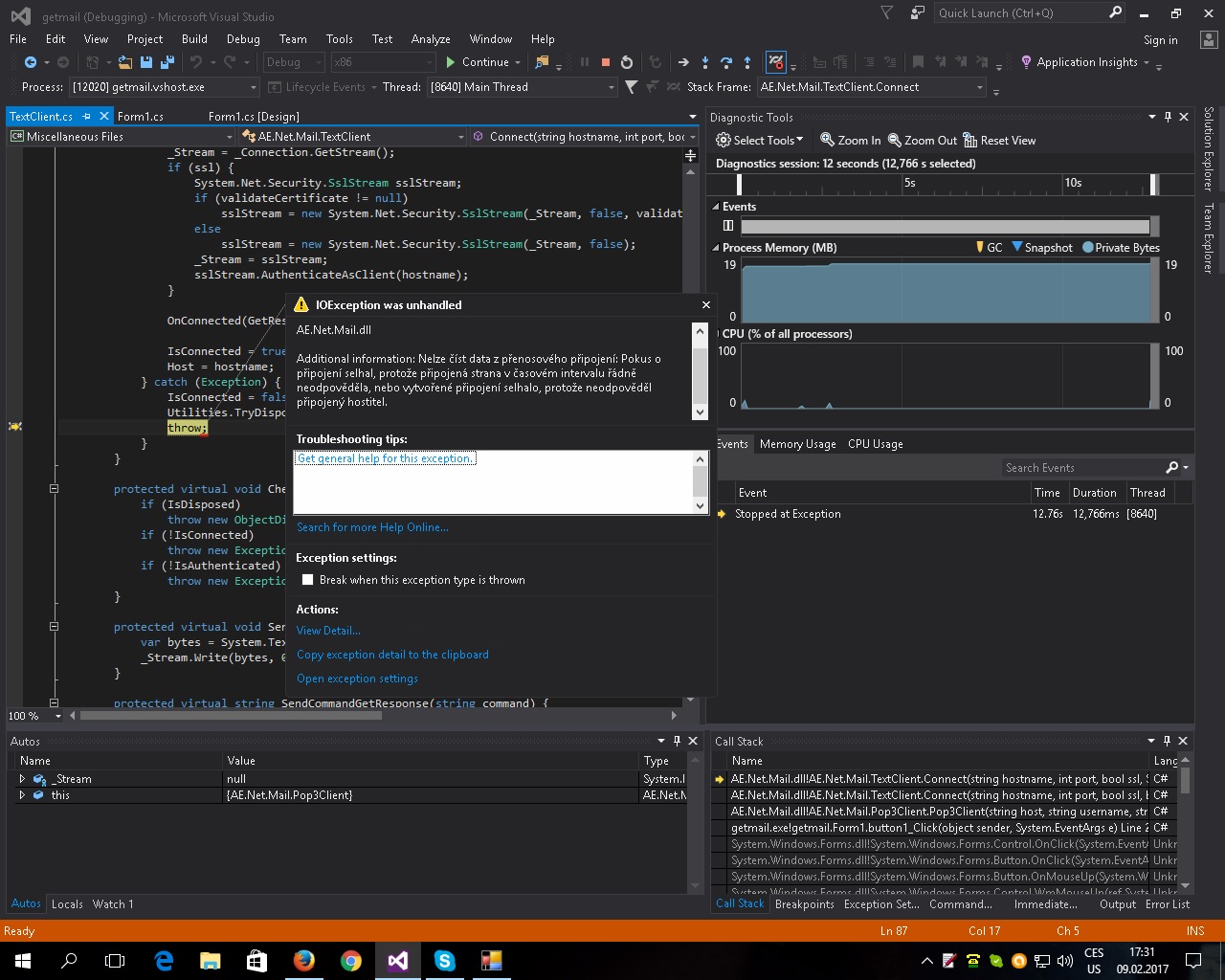1225x980 pixels.
Task: Open Visual Studio from the taskbar
Action: pos(398,960)
